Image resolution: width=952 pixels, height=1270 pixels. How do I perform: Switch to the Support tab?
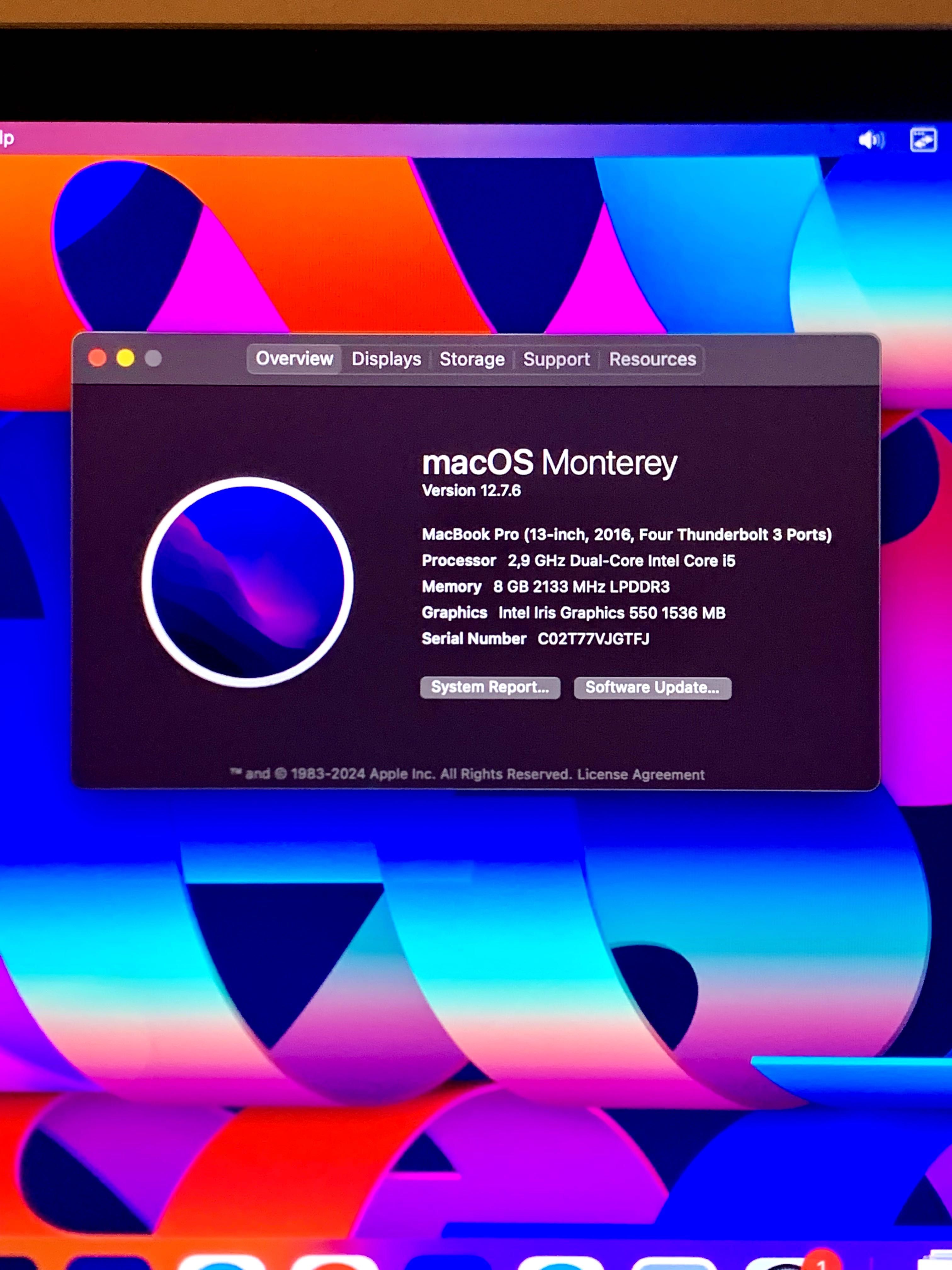556,359
